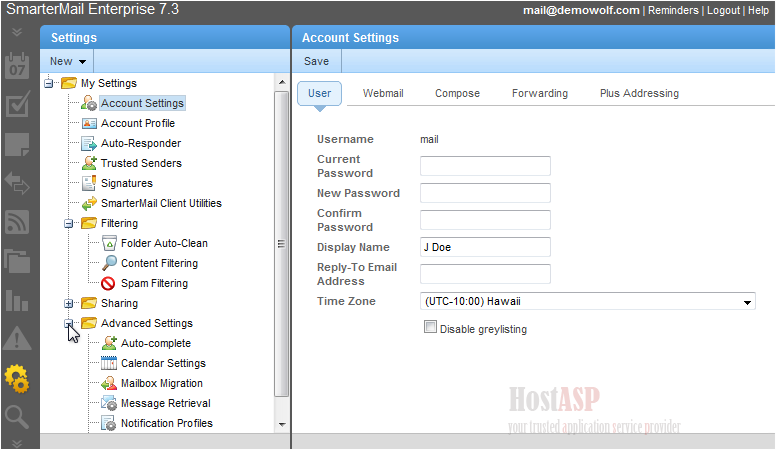776x450 pixels.
Task: Collapse the My Settings tree node
Action: pyautogui.click(x=48, y=83)
